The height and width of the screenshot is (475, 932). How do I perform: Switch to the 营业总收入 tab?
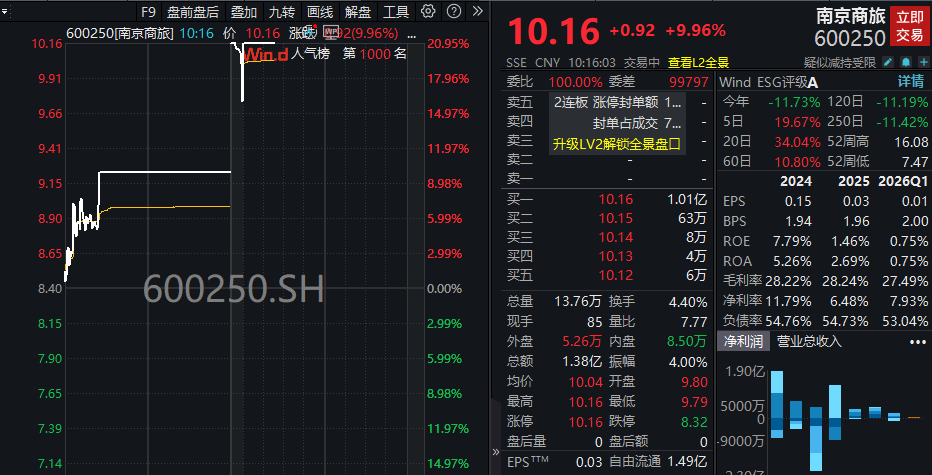(810, 341)
